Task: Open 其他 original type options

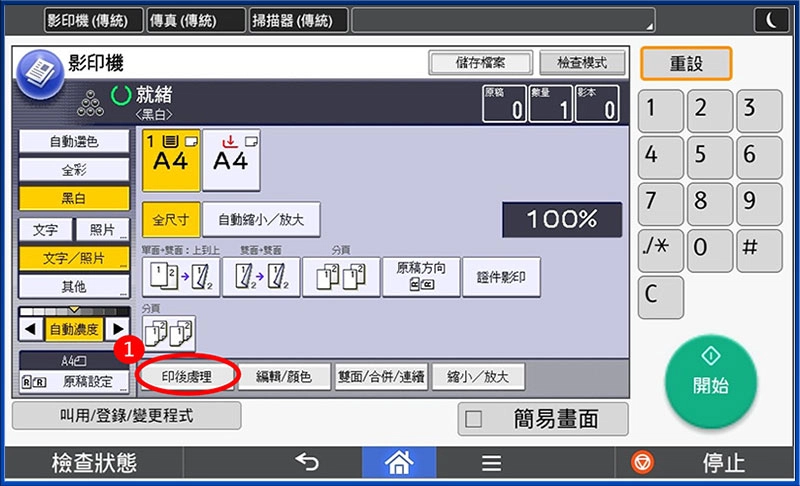Action: (74, 287)
